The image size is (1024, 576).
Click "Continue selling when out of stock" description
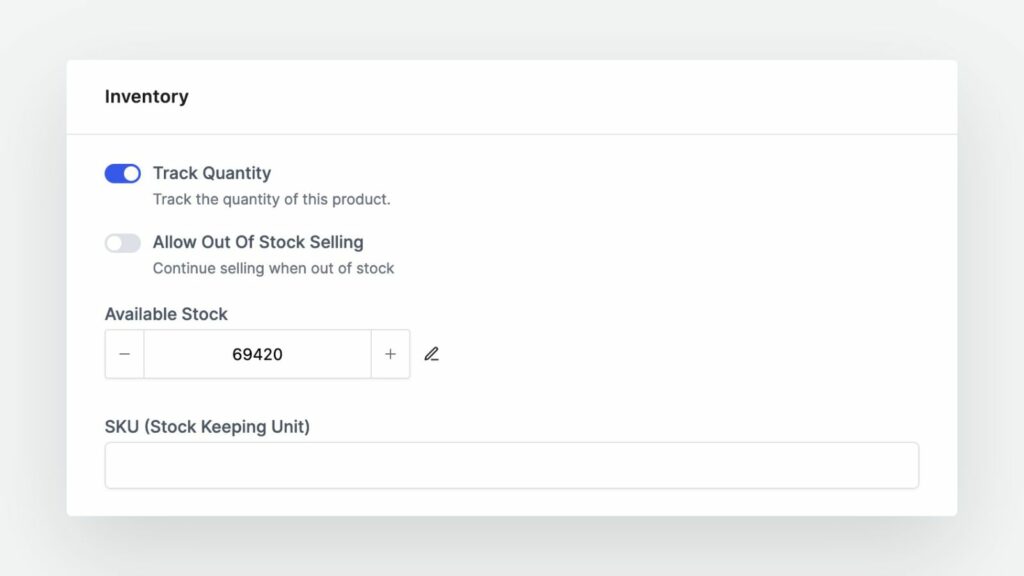273,268
